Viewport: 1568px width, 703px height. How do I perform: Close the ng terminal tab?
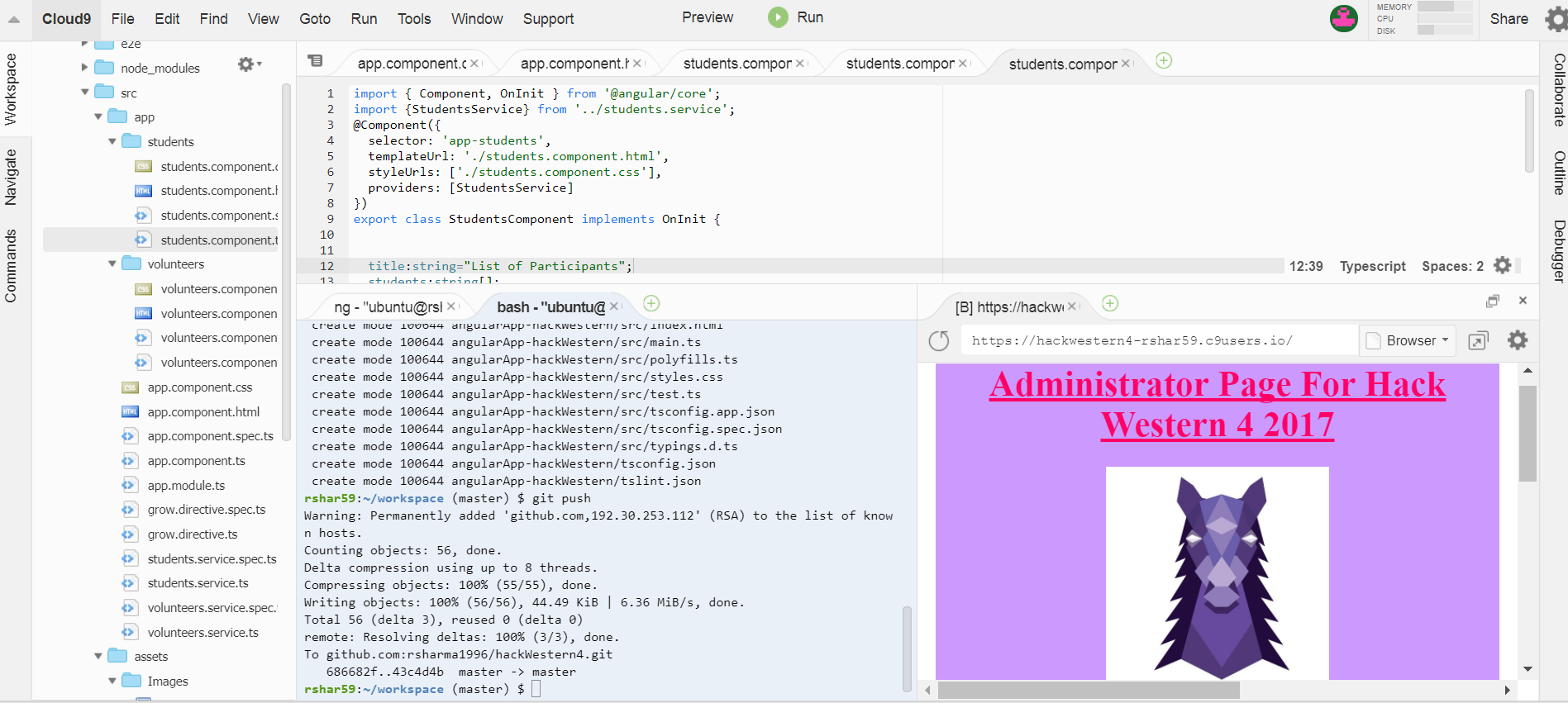[451, 306]
